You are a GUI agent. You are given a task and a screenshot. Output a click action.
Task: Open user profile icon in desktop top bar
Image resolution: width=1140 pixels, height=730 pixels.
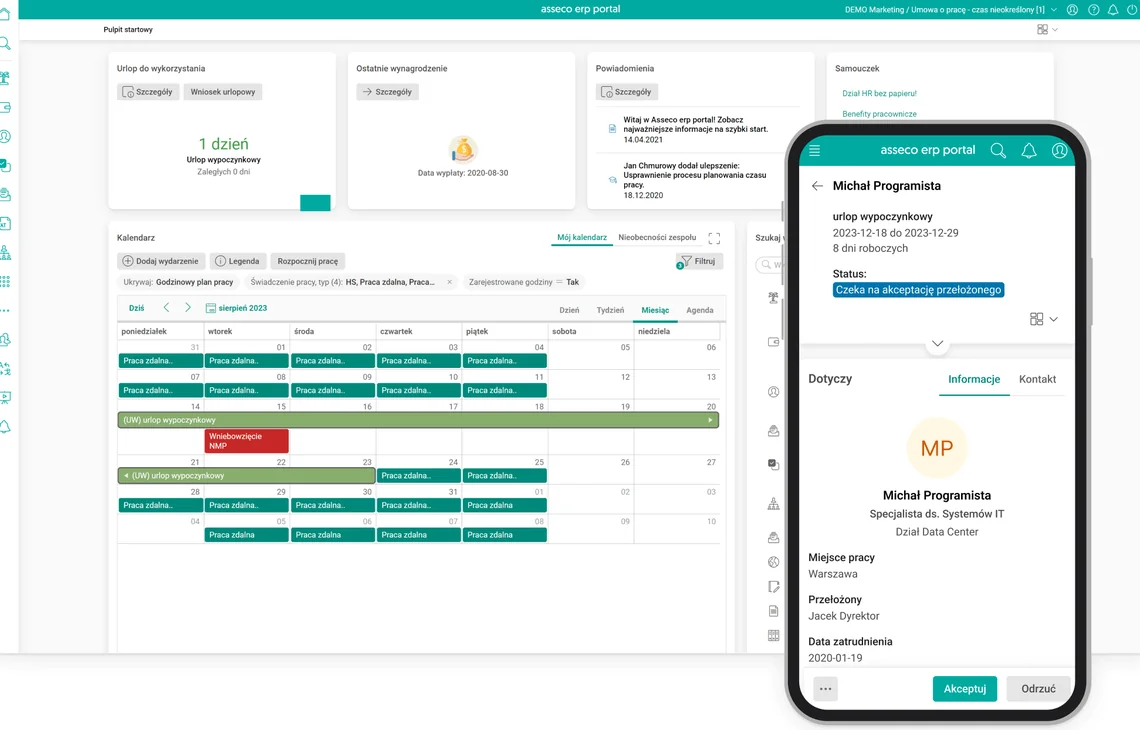[1072, 9]
